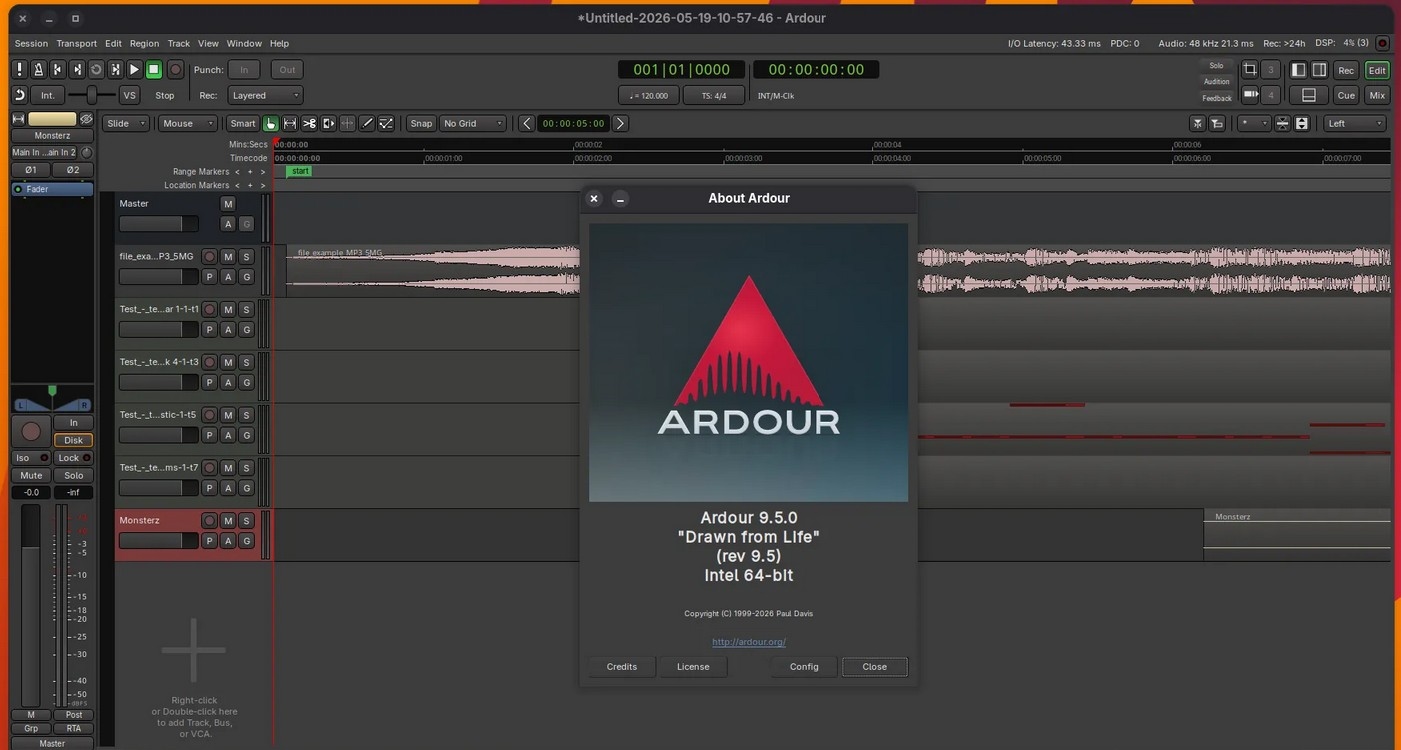Select the Range mode tool
The image size is (1401, 750).
click(x=290, y=123)
